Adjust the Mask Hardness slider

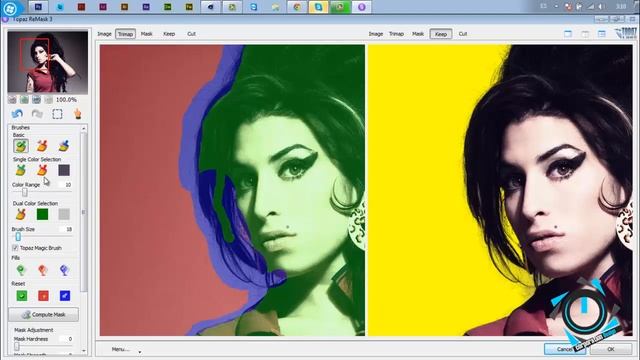pos(16,346)
